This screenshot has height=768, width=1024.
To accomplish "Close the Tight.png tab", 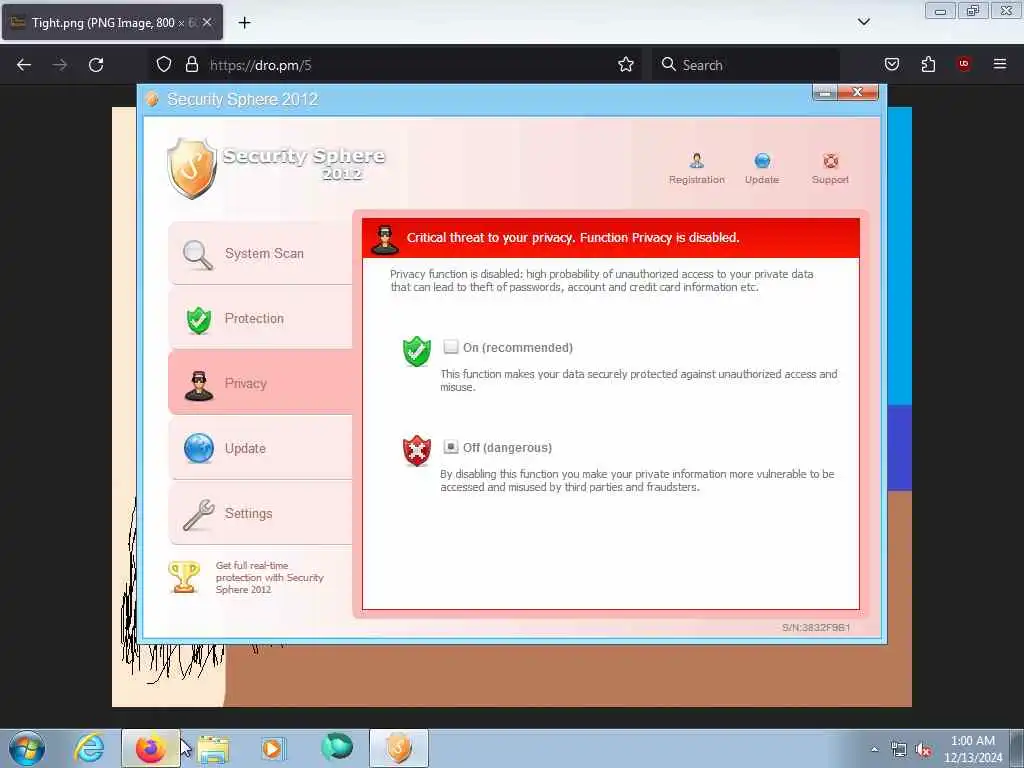I will pyautogui.click(x=206, y=23).
